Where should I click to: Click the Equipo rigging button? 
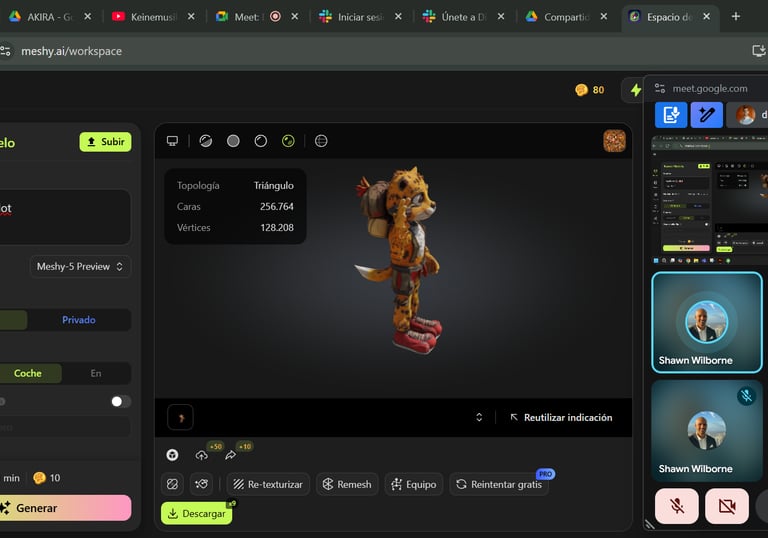click(x=414, y=484)
